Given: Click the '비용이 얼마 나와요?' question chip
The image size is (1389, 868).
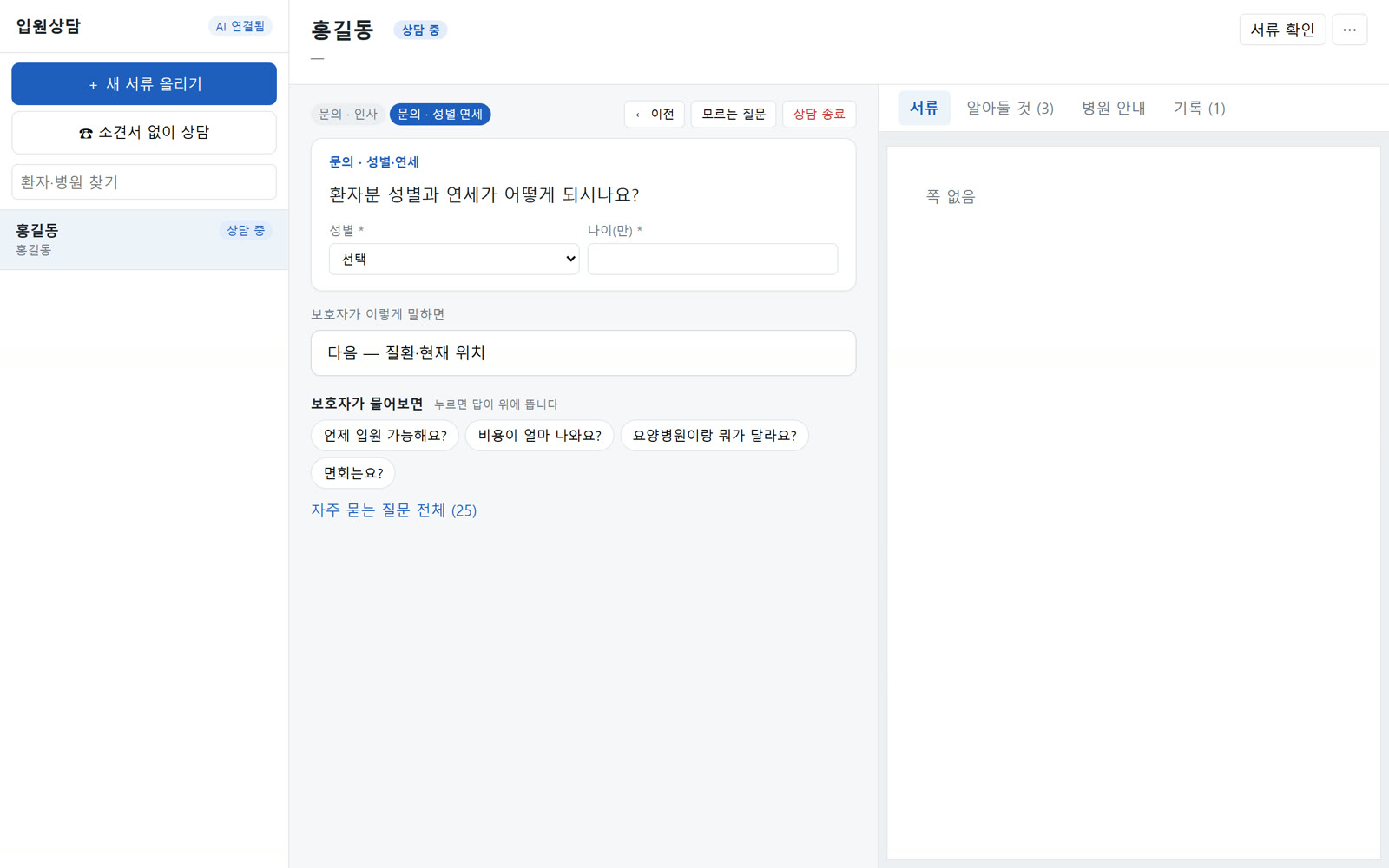Looking at the screenshot, I should [x=539, y=436].
